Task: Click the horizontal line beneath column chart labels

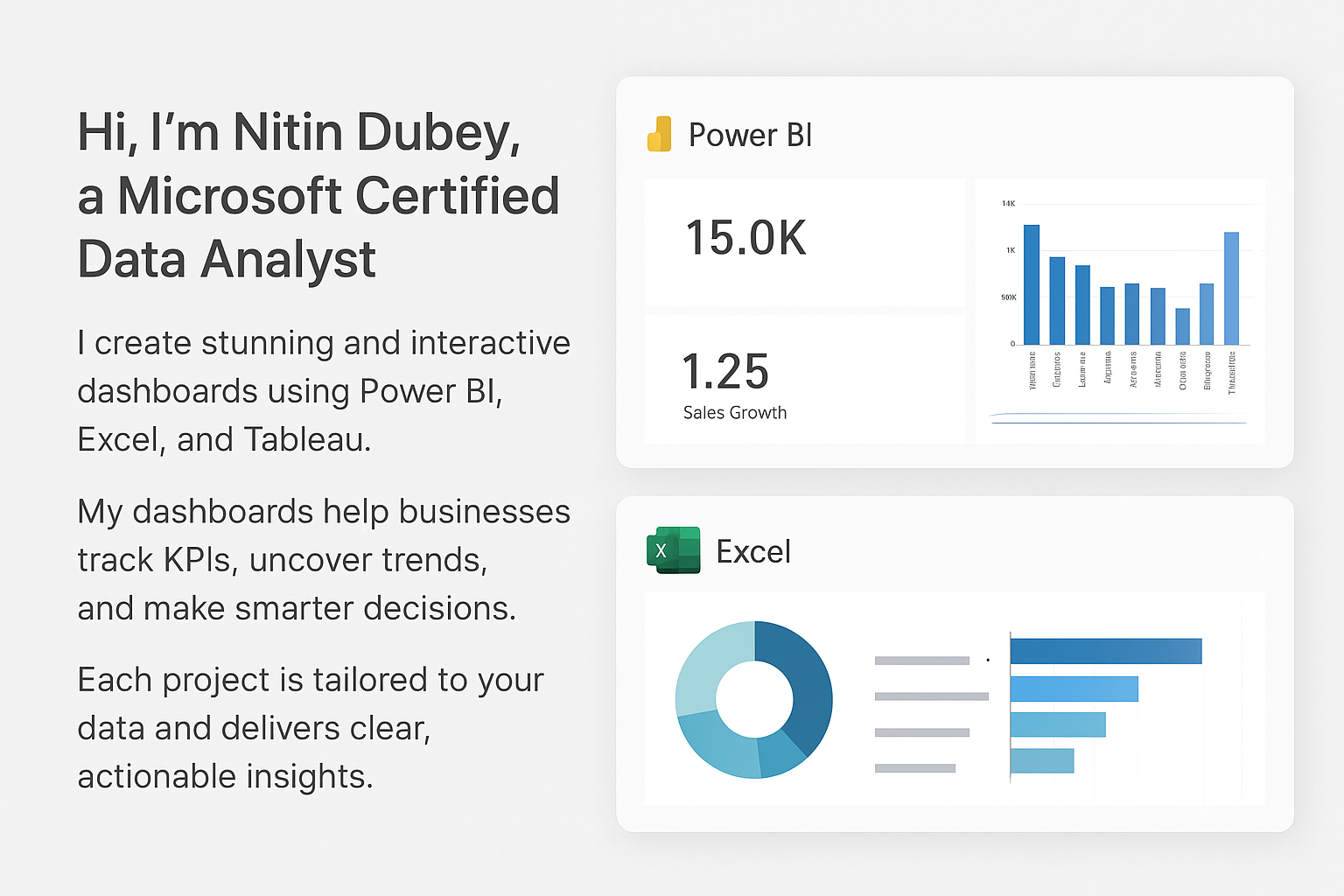Action: tap(1118, 423)
